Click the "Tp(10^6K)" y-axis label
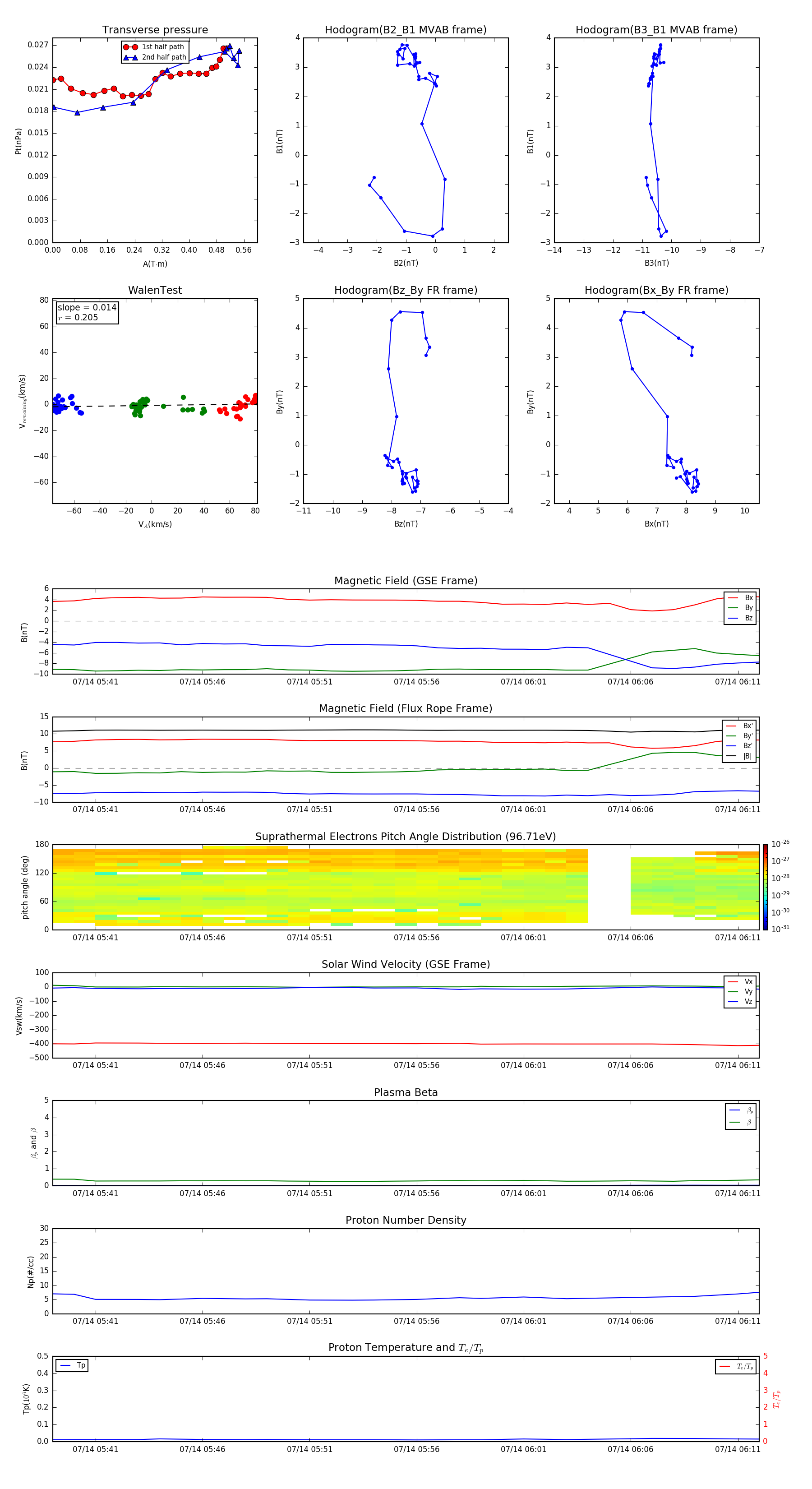 coord(26,1399)
